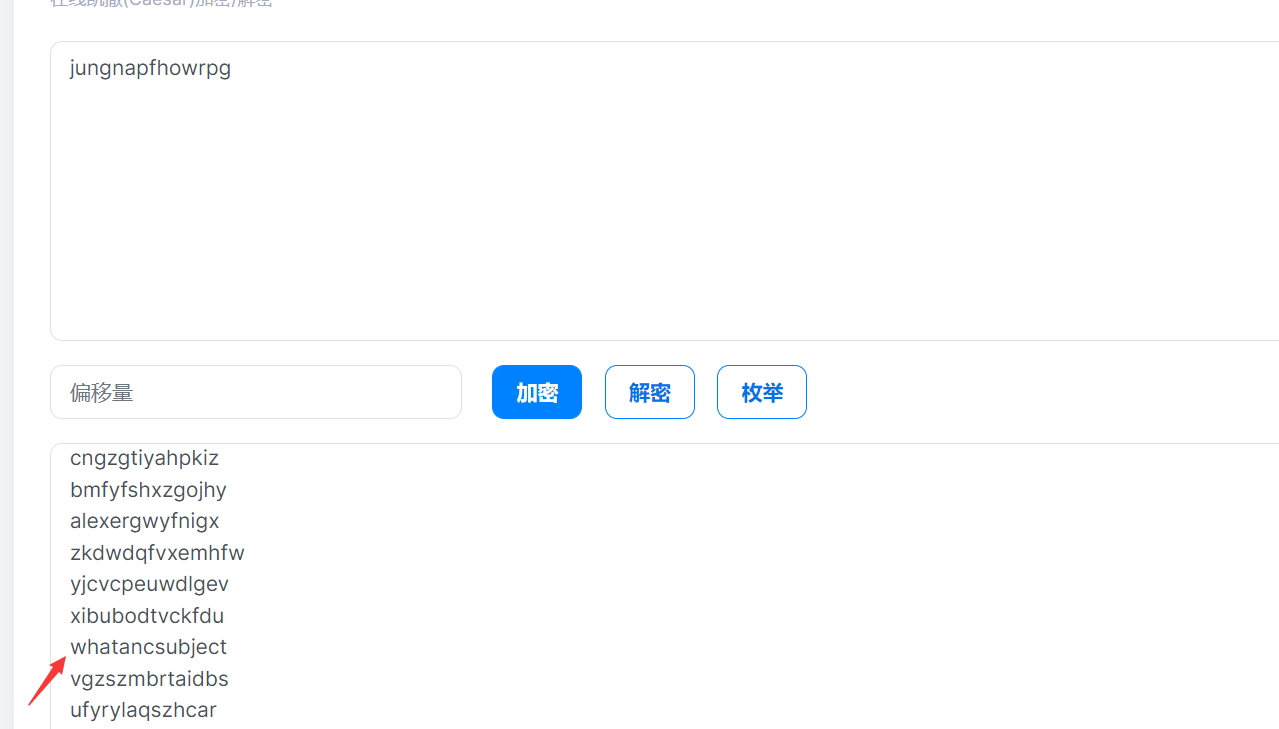The height and width of the screenshot is (729, 1279).
Task: Select the ufyrylaqszhcar result line
Action: pos(143,710)
